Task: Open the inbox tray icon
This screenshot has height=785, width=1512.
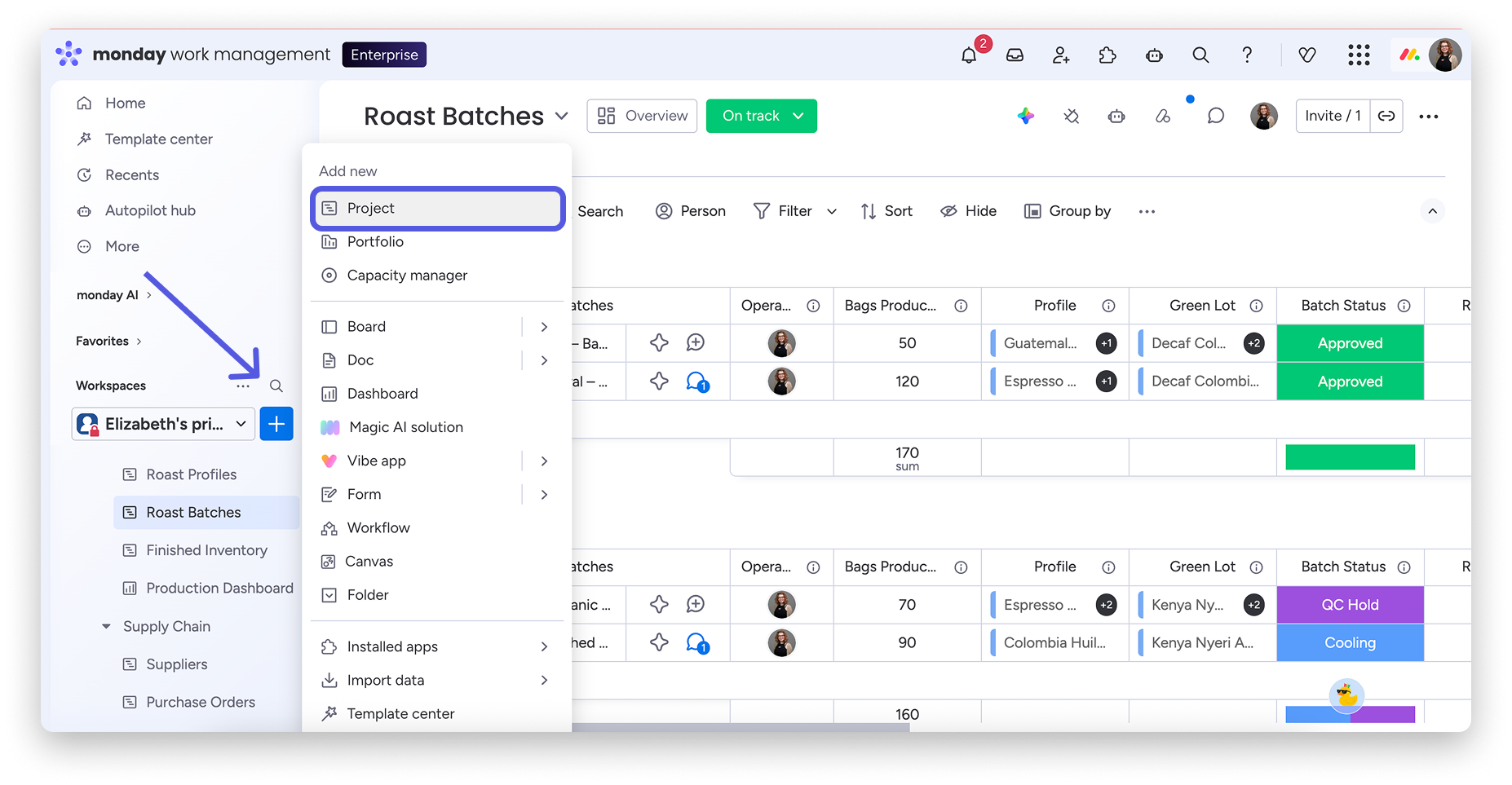Action: [1015, 55]
